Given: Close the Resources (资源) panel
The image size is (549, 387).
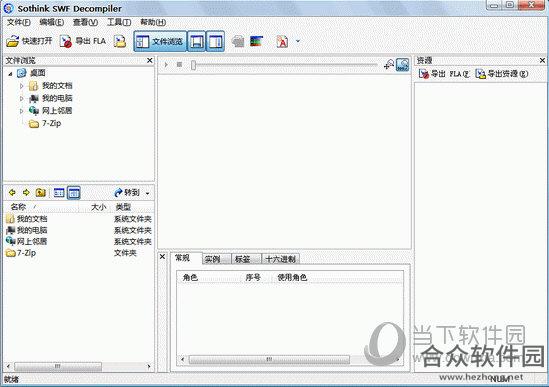Looking at the screenshot, I should [x=542, y=60].
